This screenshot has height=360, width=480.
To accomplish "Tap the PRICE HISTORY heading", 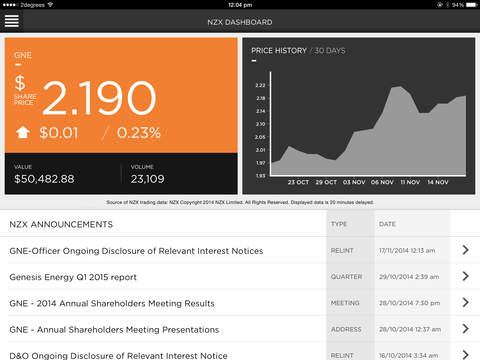I will pos(279,51).
